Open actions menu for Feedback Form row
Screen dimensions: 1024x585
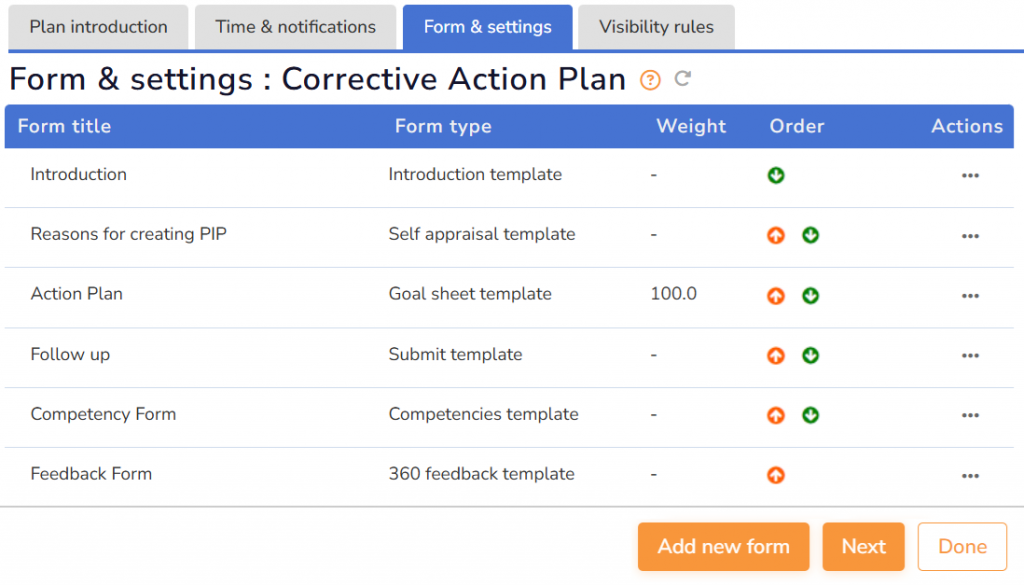pyautogui.click(x=969, y=475)
